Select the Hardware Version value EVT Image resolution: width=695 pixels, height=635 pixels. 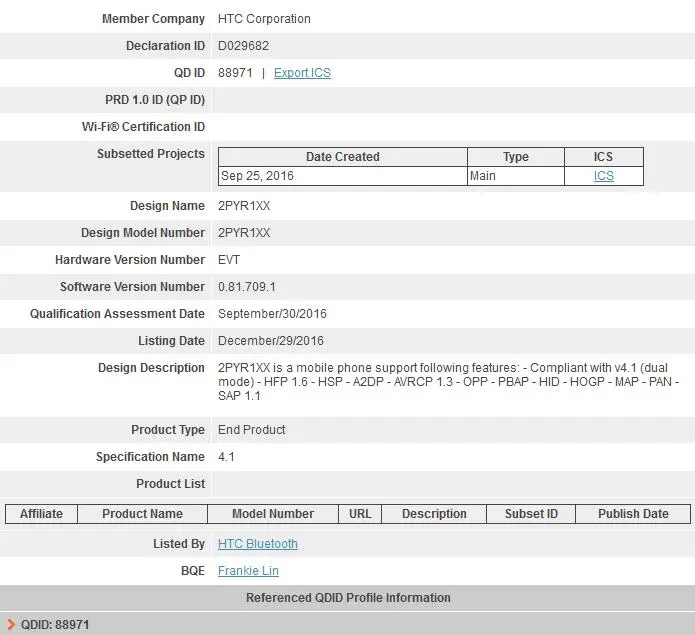pos(229,260)
